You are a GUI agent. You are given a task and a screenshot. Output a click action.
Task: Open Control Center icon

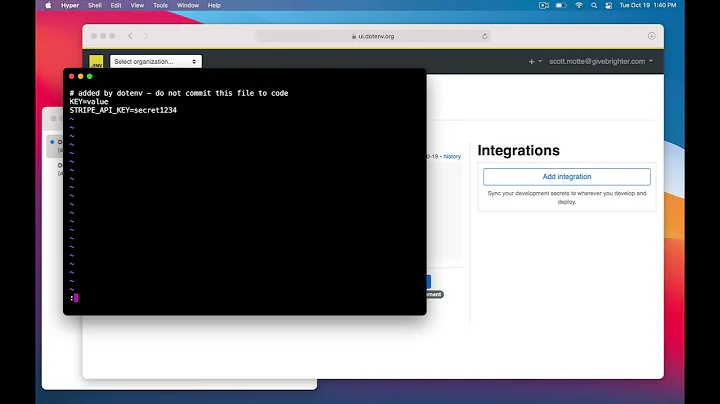(608, 6)
